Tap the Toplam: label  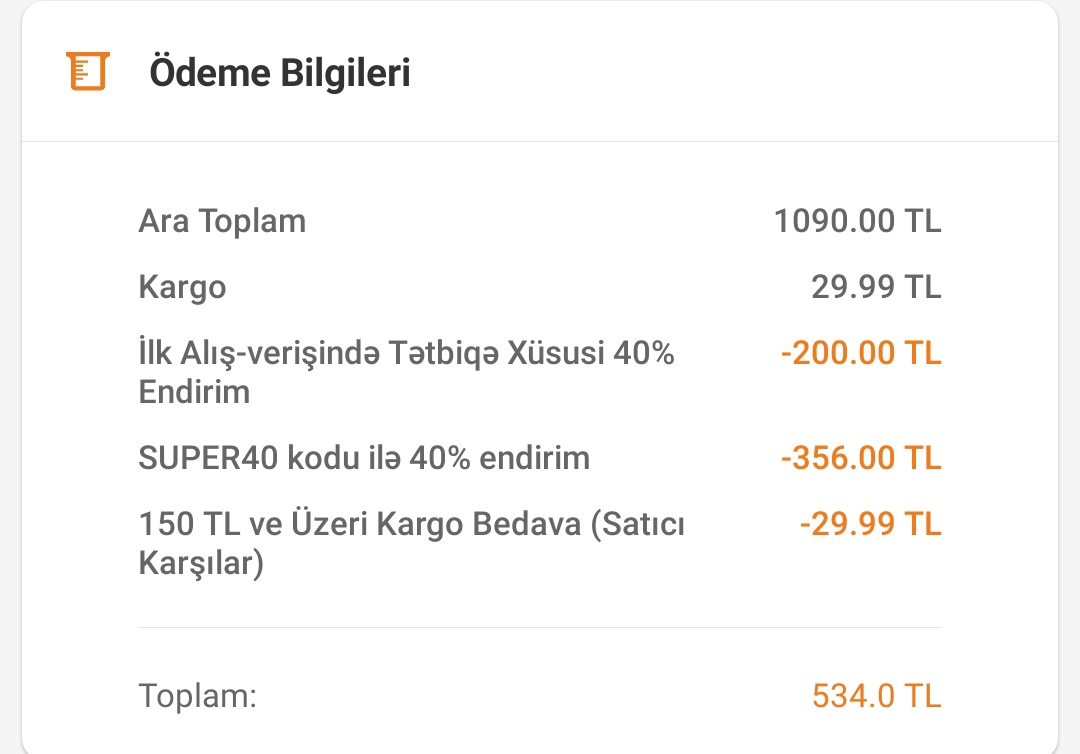[198, 696]
